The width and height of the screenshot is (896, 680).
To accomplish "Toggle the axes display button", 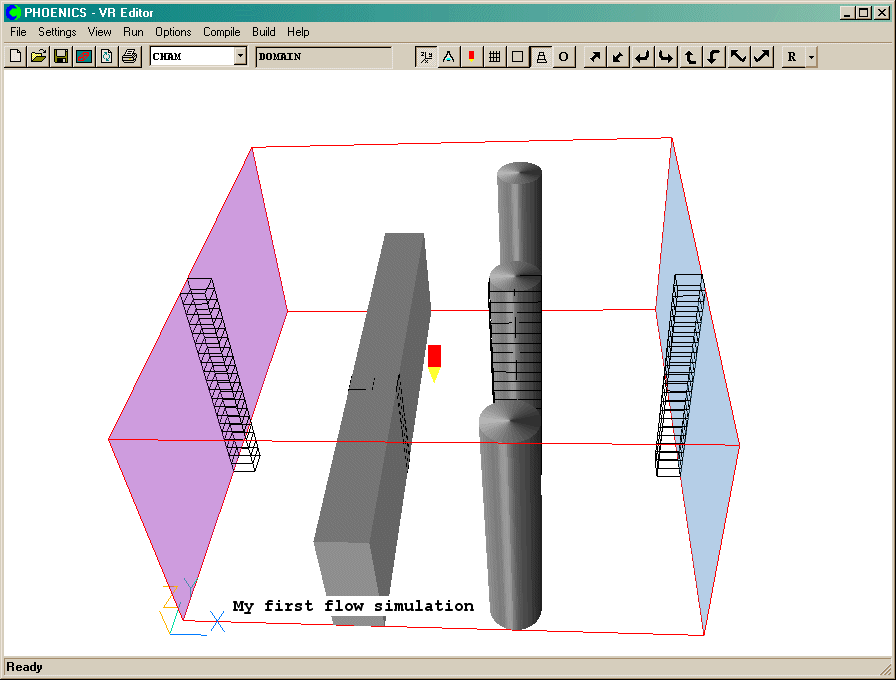I will 426,57.
